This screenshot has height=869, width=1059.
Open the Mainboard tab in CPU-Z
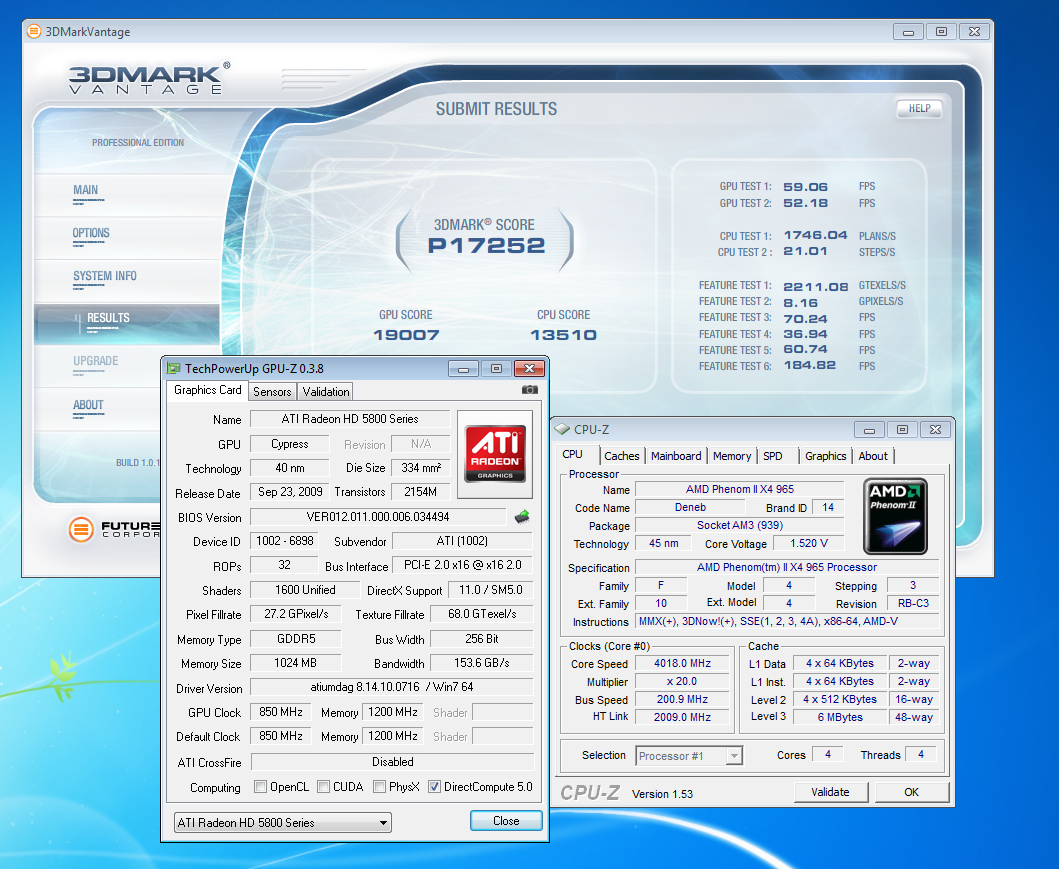pyautogui.click(x=676, y=456)
